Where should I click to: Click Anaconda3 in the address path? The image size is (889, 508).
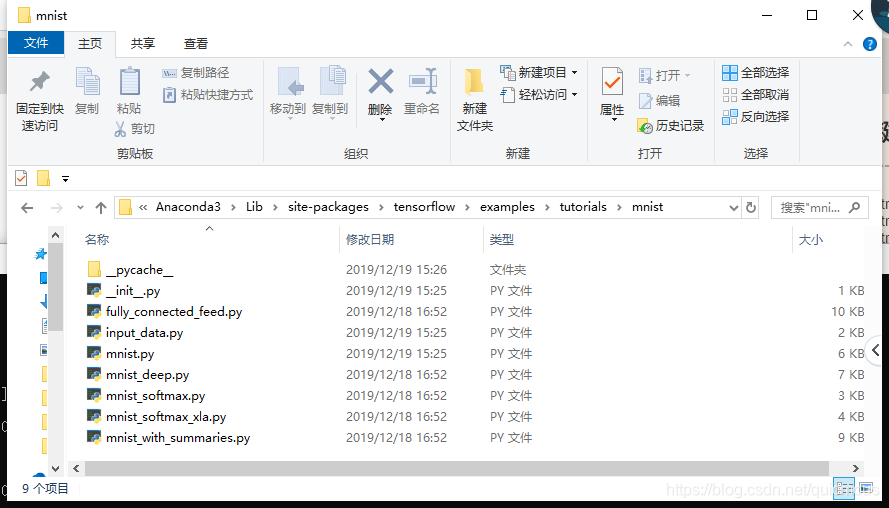[188, 207]
